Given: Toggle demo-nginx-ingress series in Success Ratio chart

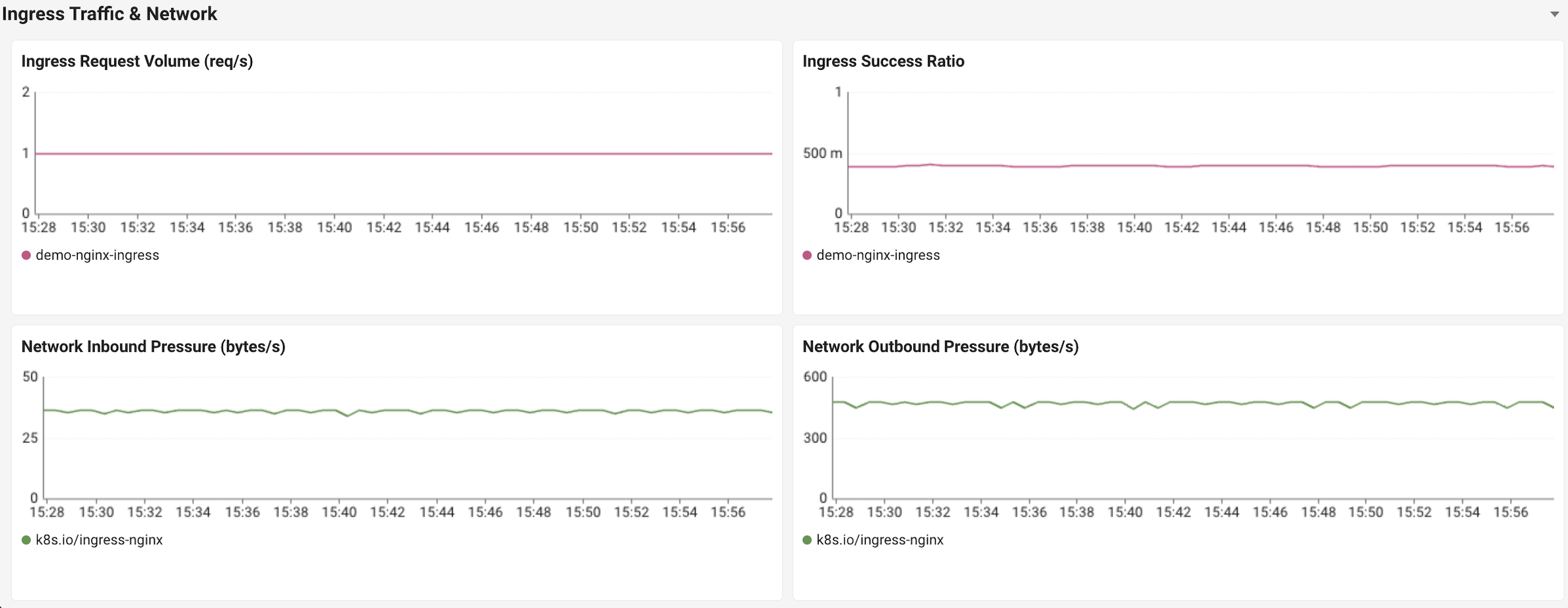Looking at the screenshot, I should (878, 255).
